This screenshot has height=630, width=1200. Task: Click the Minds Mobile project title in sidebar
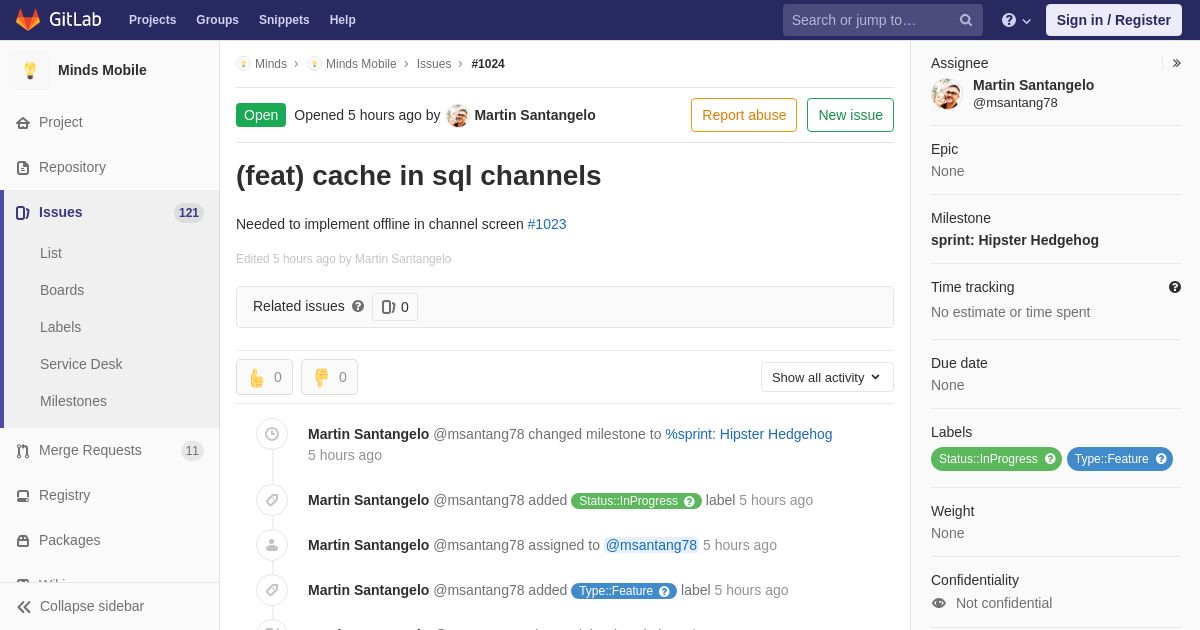[102, 70]
